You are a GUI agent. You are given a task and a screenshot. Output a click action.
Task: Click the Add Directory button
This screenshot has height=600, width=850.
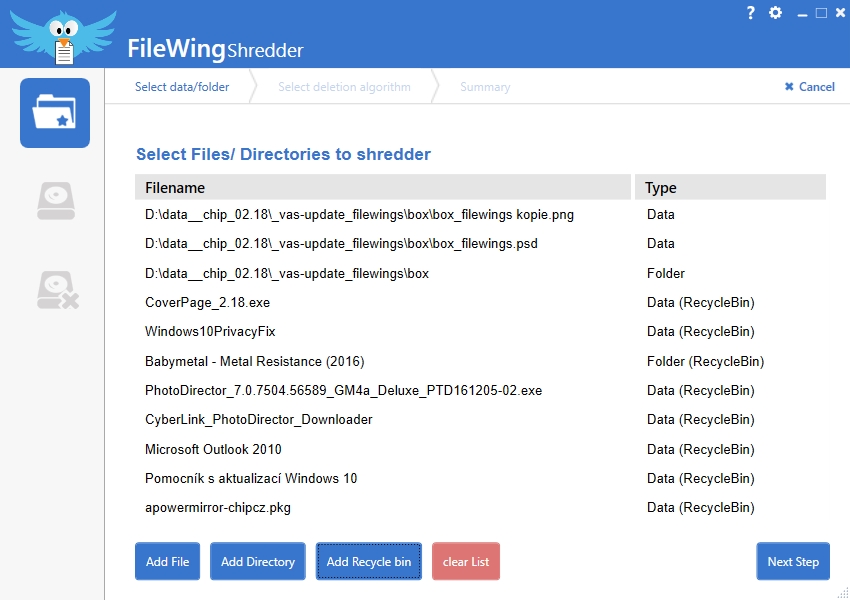tap(257, 562)
